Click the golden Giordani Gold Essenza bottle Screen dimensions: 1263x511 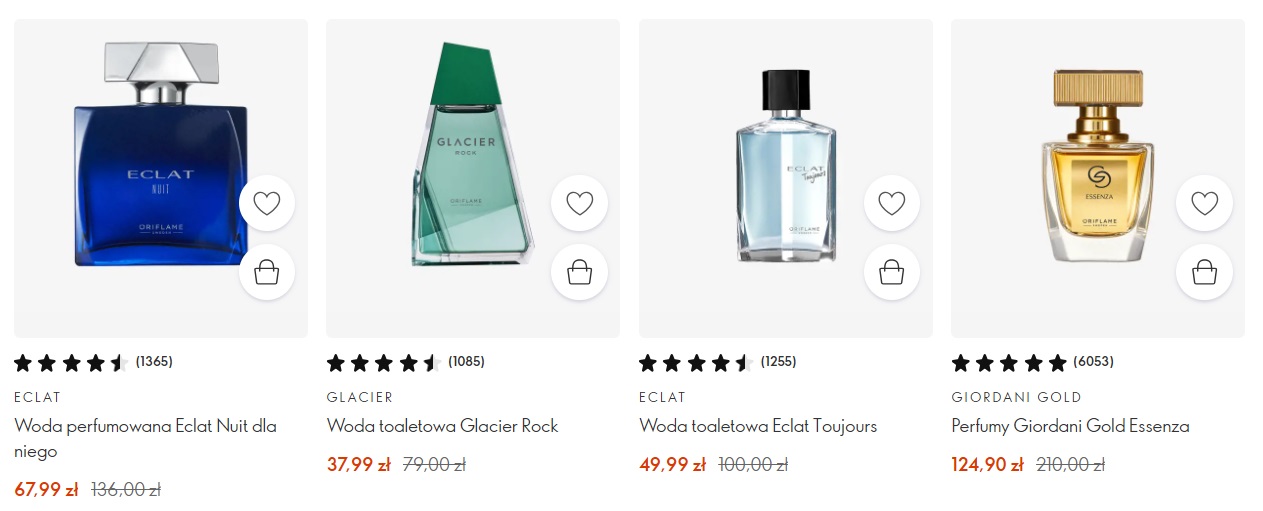pyautogui.click(x=1097, y=165)
